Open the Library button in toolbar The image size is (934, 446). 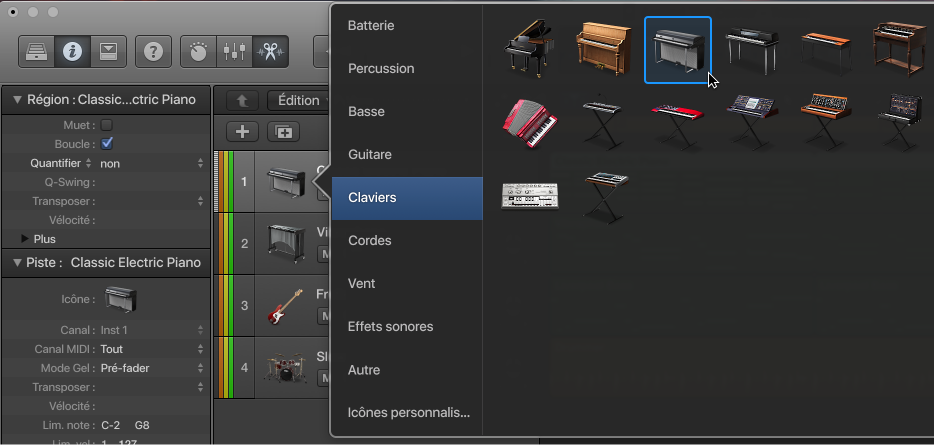(x=36, y=51)
